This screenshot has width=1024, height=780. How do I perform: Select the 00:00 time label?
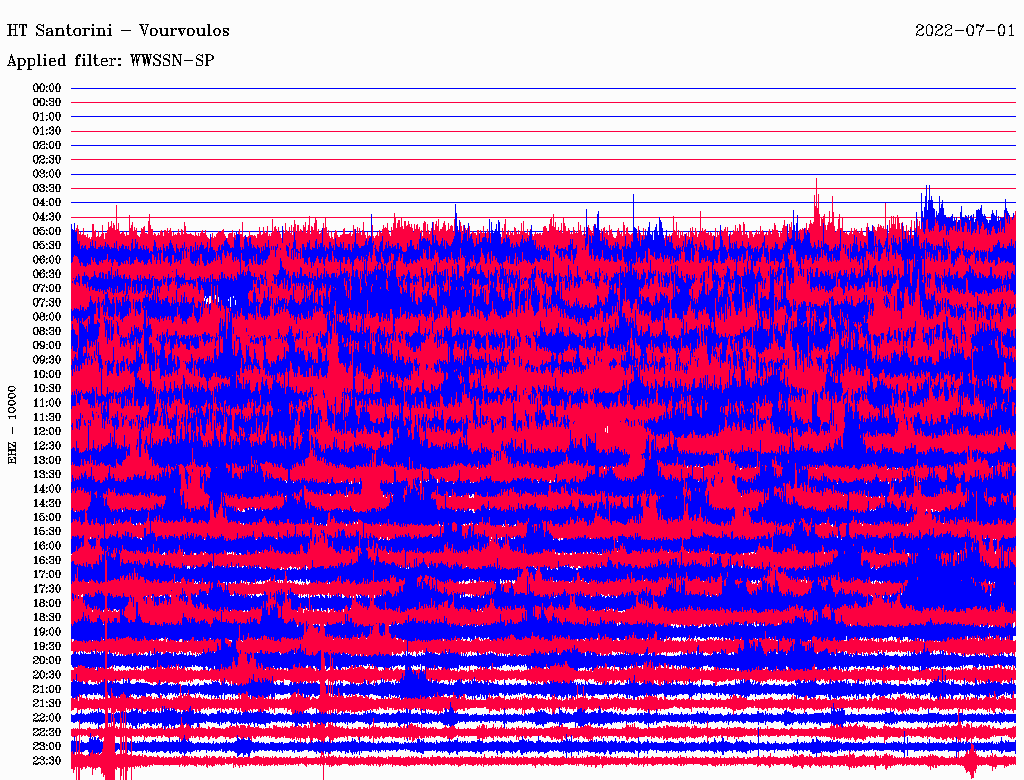47,88
